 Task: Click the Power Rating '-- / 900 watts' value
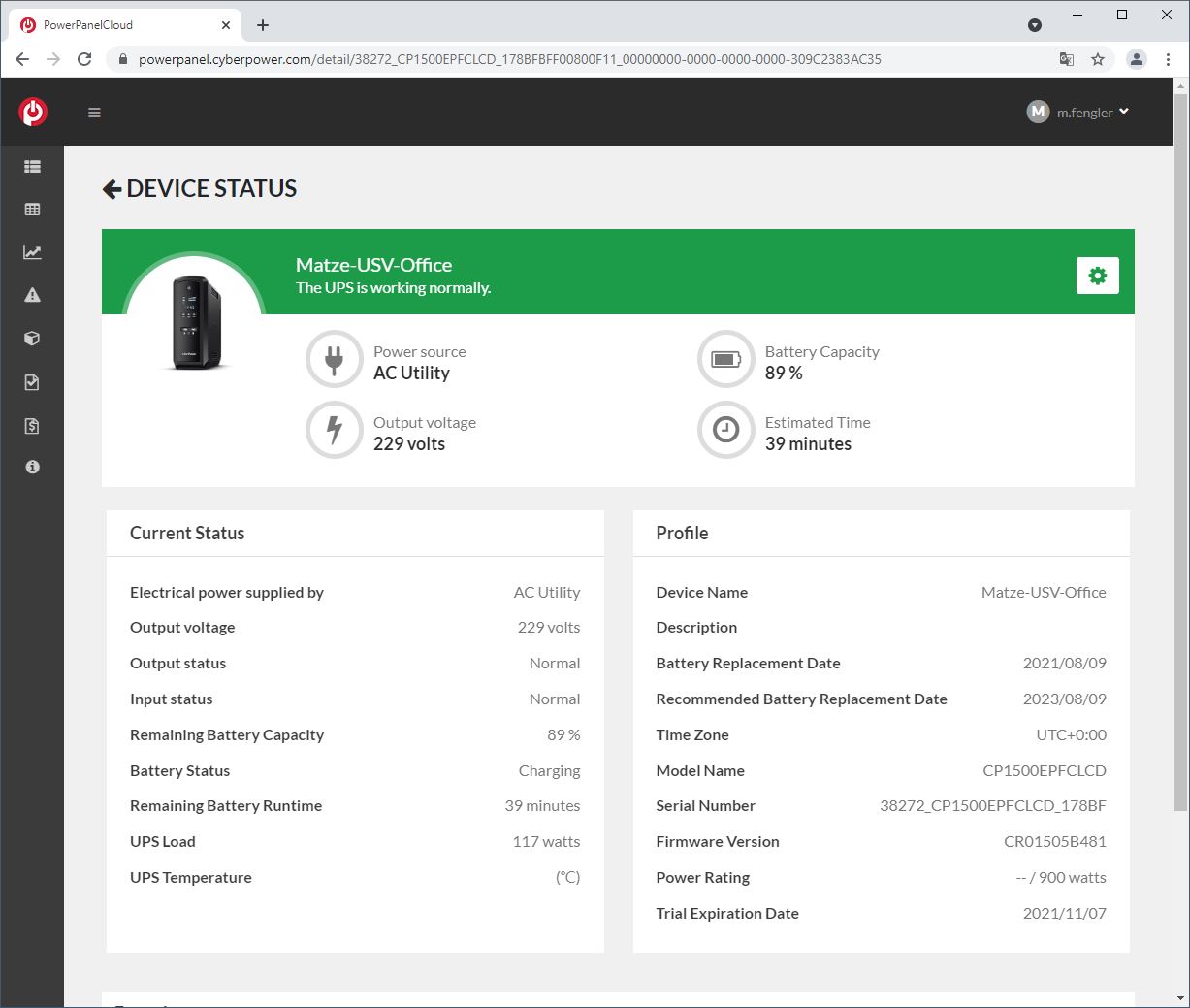1061,878
